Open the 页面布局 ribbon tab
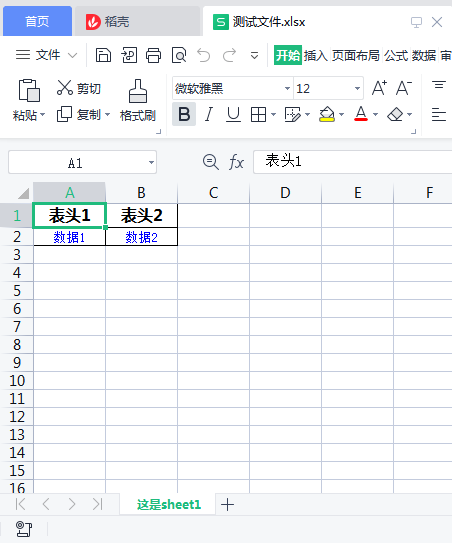Screen dimensions: 452x543 [356, 55]
